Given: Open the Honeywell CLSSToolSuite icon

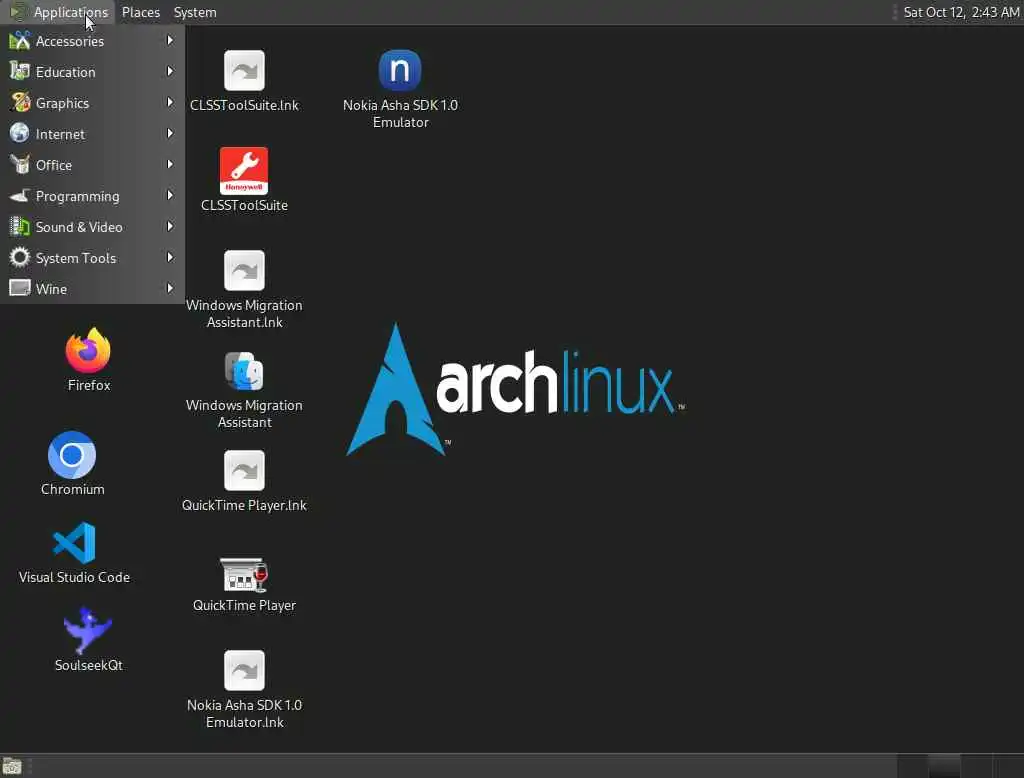Looking at the screenshot, I should click(x=244, y=170).
